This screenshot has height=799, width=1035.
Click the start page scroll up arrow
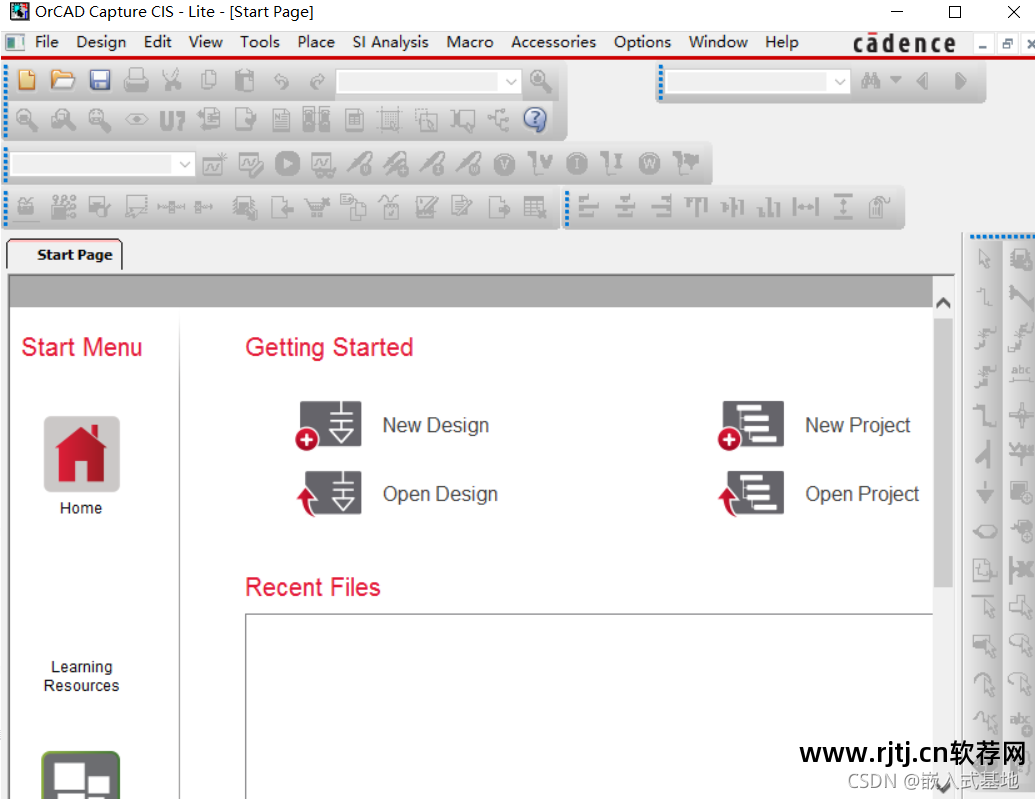(943, 303)
